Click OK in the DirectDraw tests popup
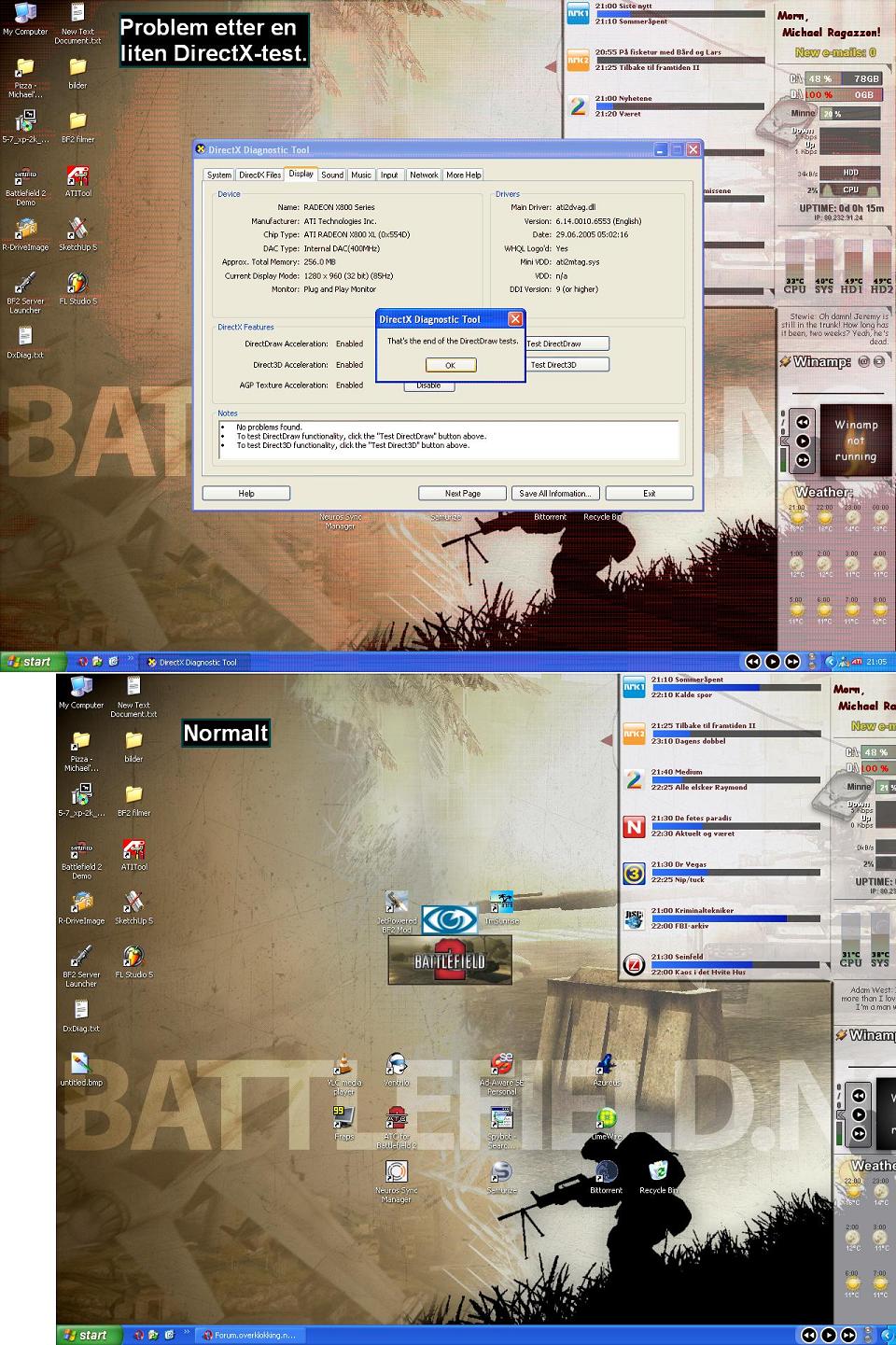 [451, 365]
